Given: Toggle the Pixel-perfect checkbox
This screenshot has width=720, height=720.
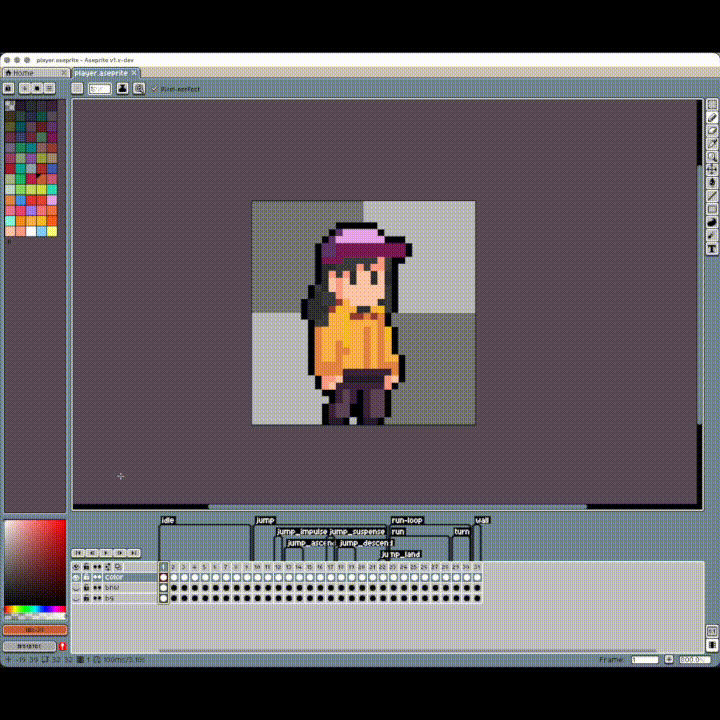Looking at the screenshot, I should (x=155, y=89).
